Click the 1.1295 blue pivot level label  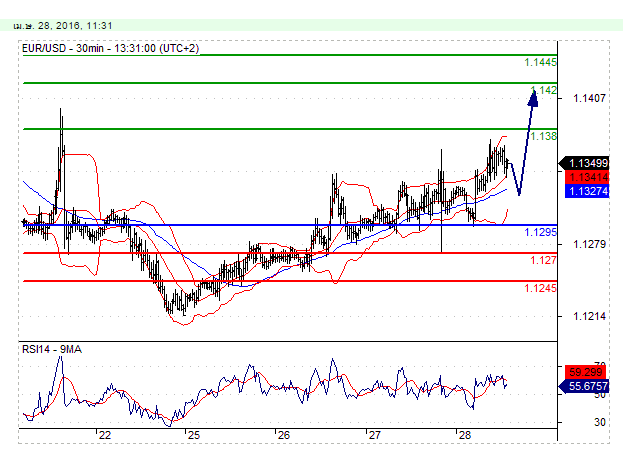tap(541, 232)
